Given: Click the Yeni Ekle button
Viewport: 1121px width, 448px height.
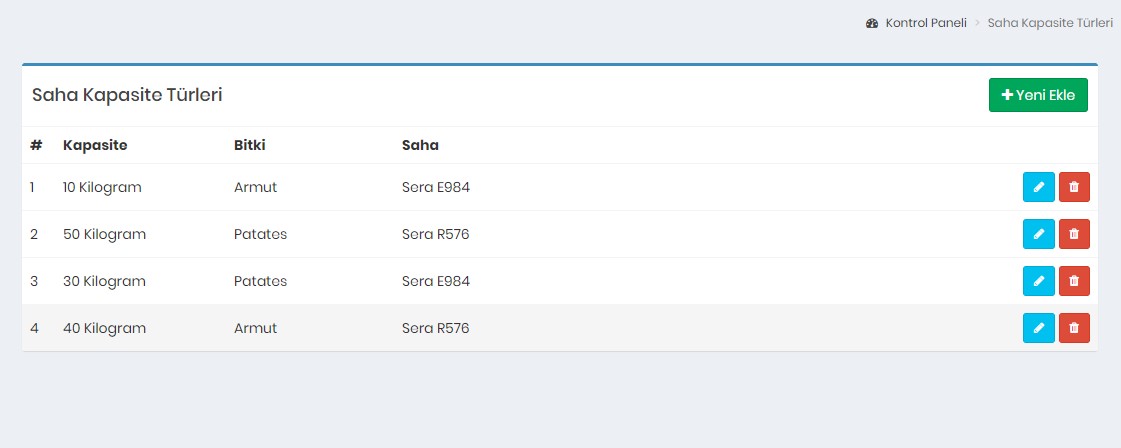Looking at the screenshot, I should tap(1038, 95).
